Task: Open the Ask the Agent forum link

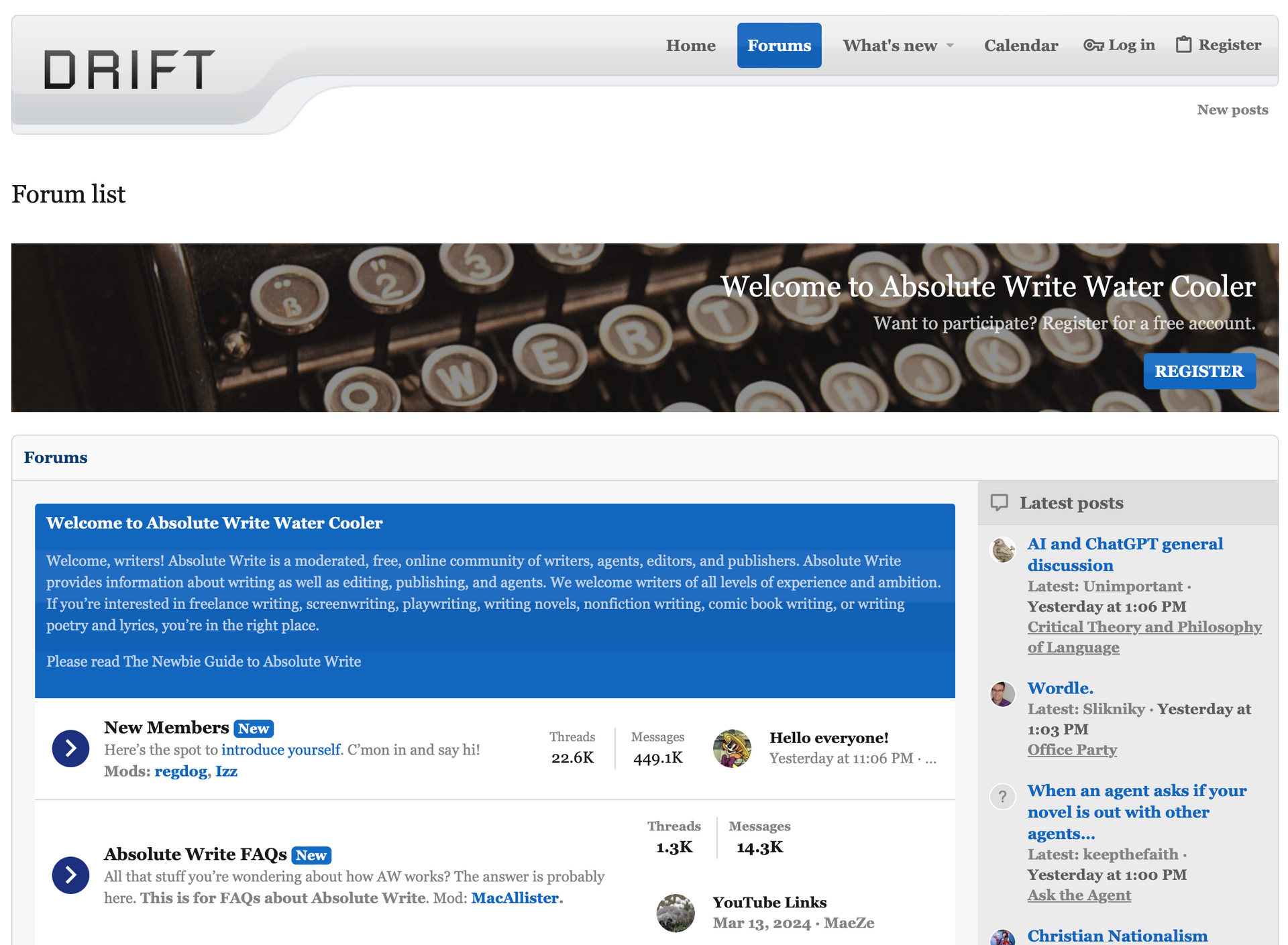Action: pos(1079,895)
